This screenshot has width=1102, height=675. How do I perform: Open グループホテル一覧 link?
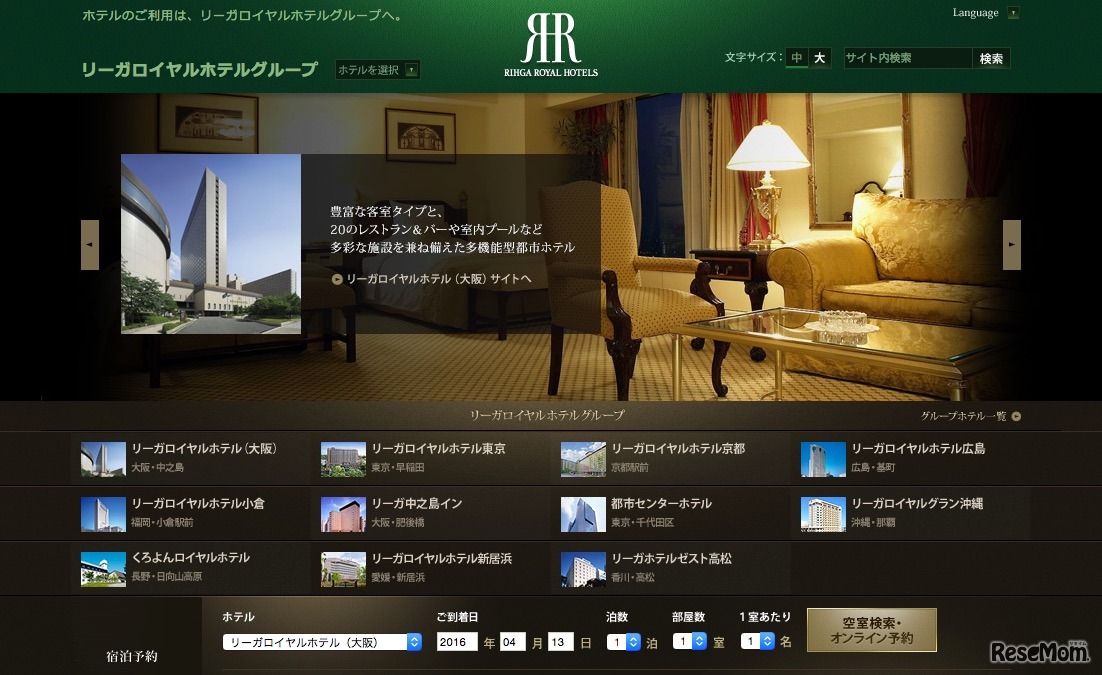(x=964, y=416)
